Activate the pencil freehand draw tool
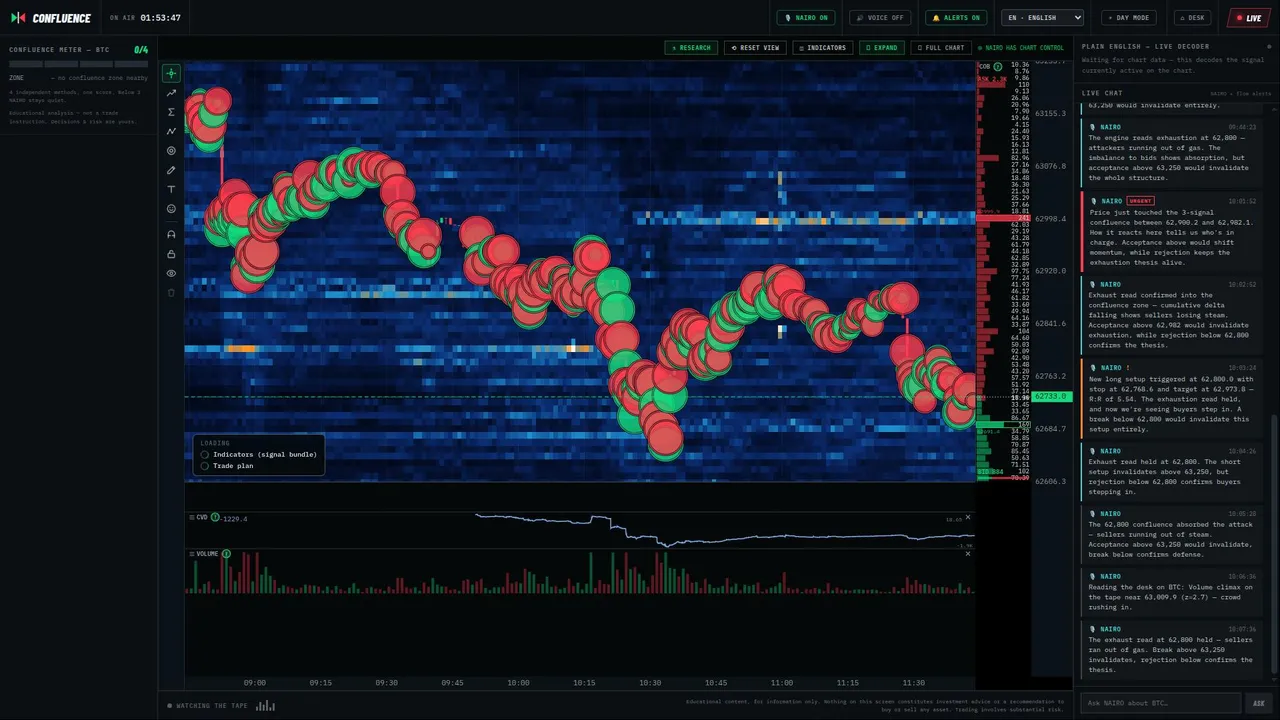This screenshot has width=1280, height=720. [171, 170]
